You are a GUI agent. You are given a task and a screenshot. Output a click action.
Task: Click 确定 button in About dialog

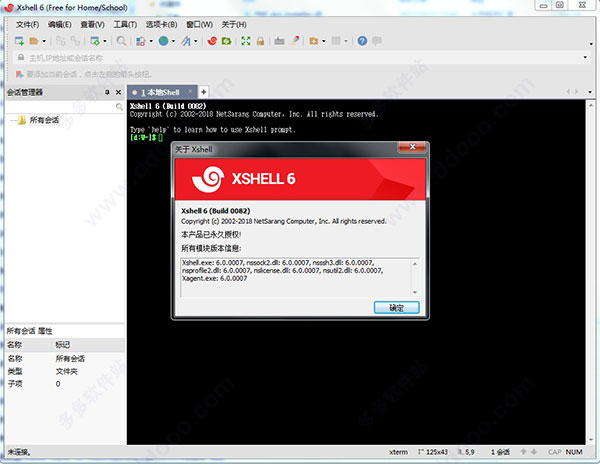pos(396,308)
